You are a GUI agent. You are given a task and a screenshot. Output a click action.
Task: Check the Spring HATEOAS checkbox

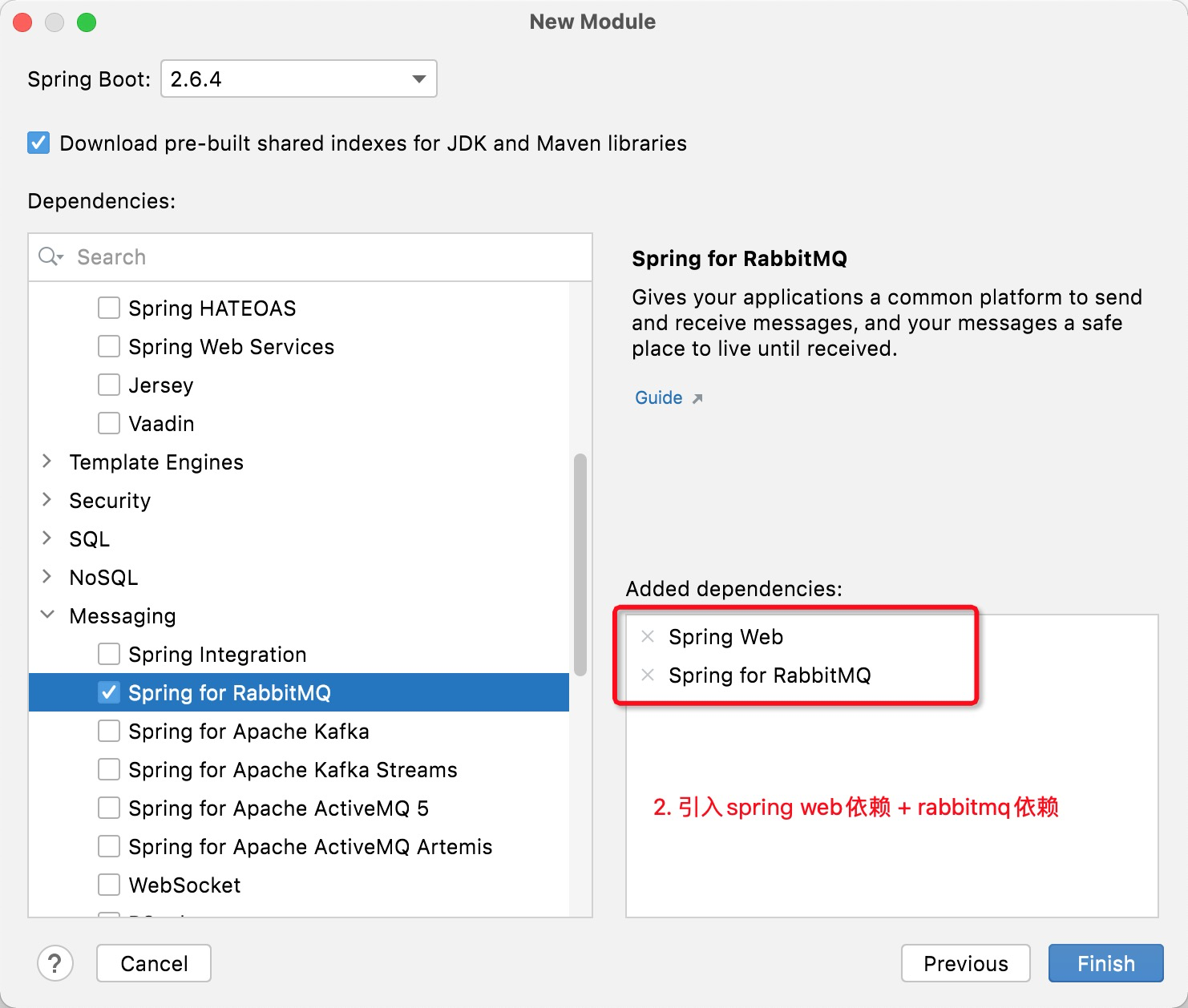click(109, 308)
